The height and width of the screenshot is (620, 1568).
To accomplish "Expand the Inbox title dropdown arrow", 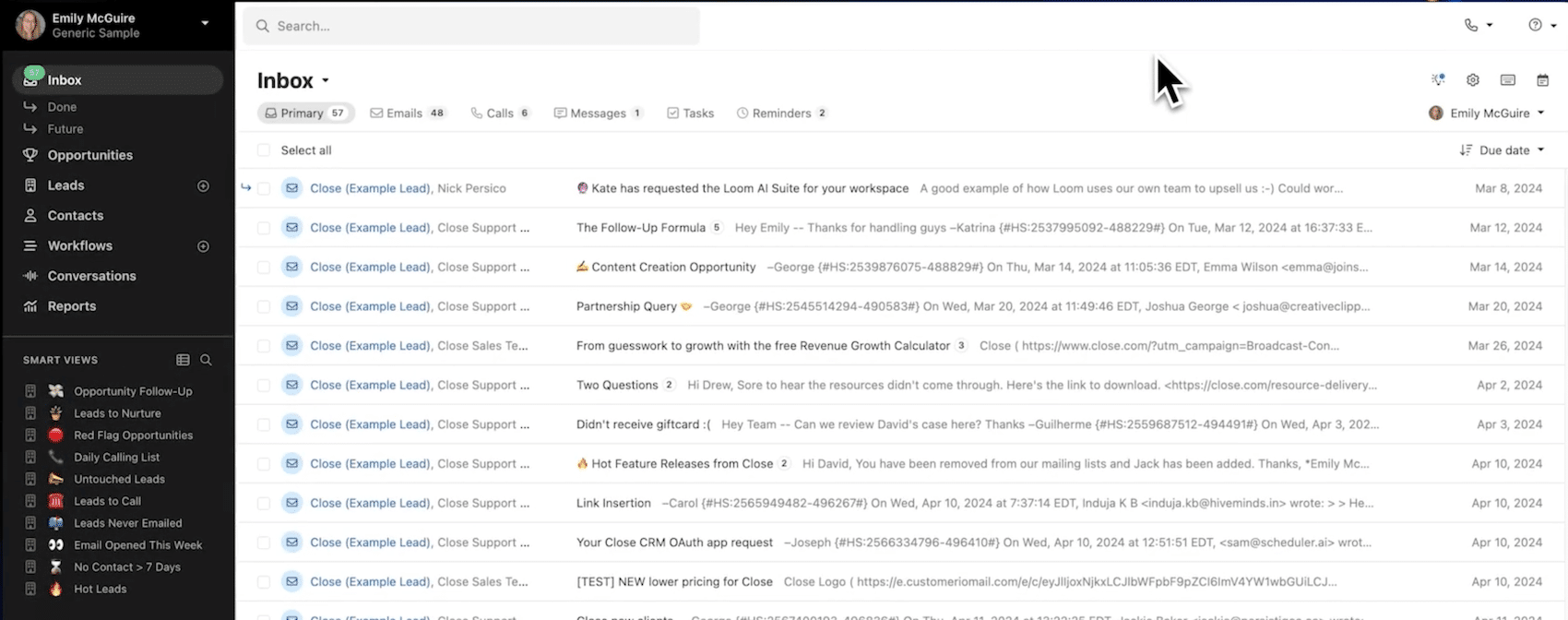I will point(326,81).
